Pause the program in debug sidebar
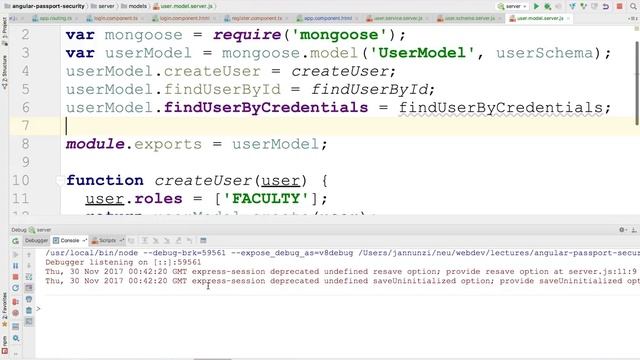640x360 pixels. click(x=16, y=266)
